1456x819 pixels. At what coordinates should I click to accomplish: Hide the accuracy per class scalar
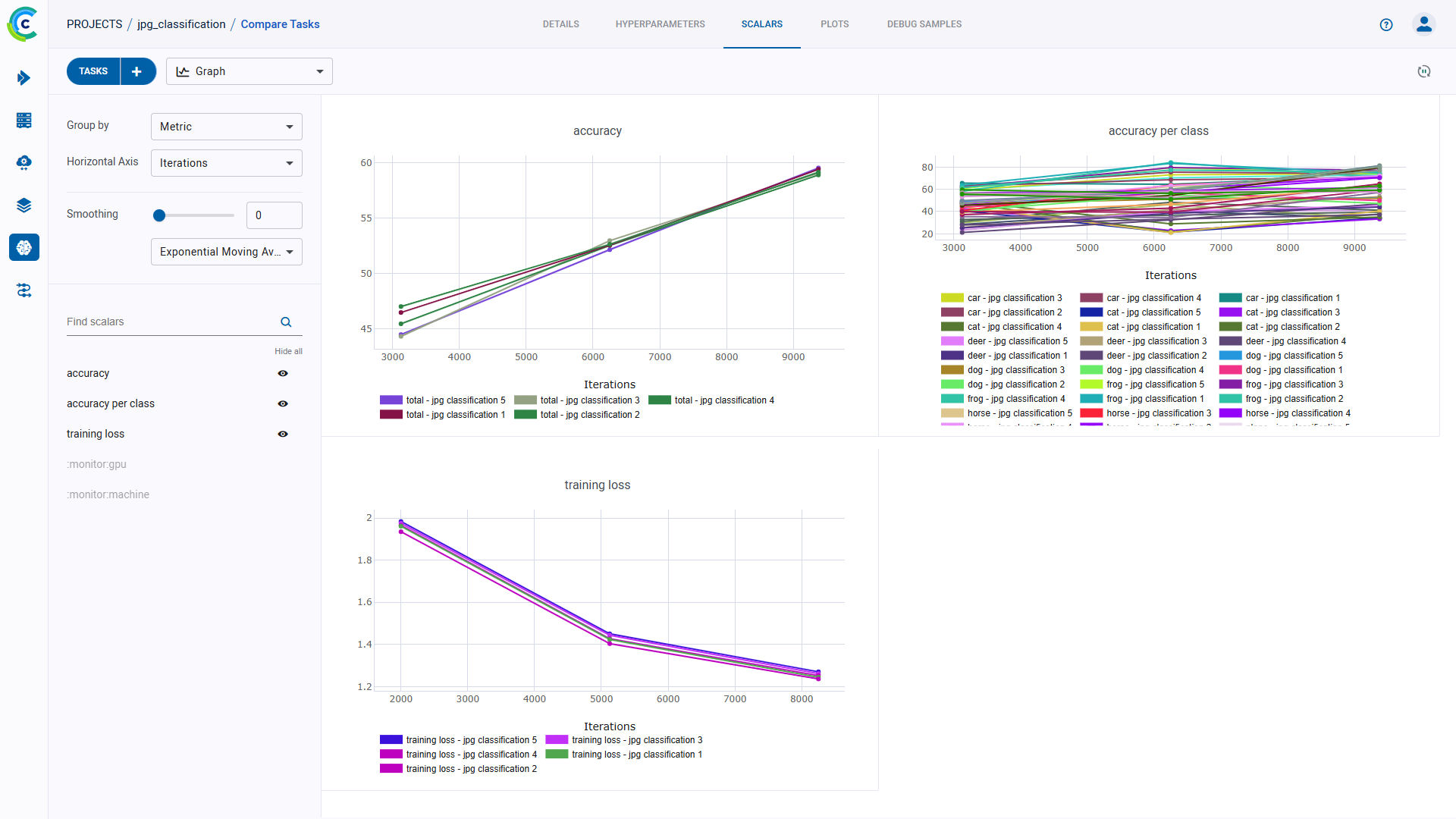click(x=283, y=404)
